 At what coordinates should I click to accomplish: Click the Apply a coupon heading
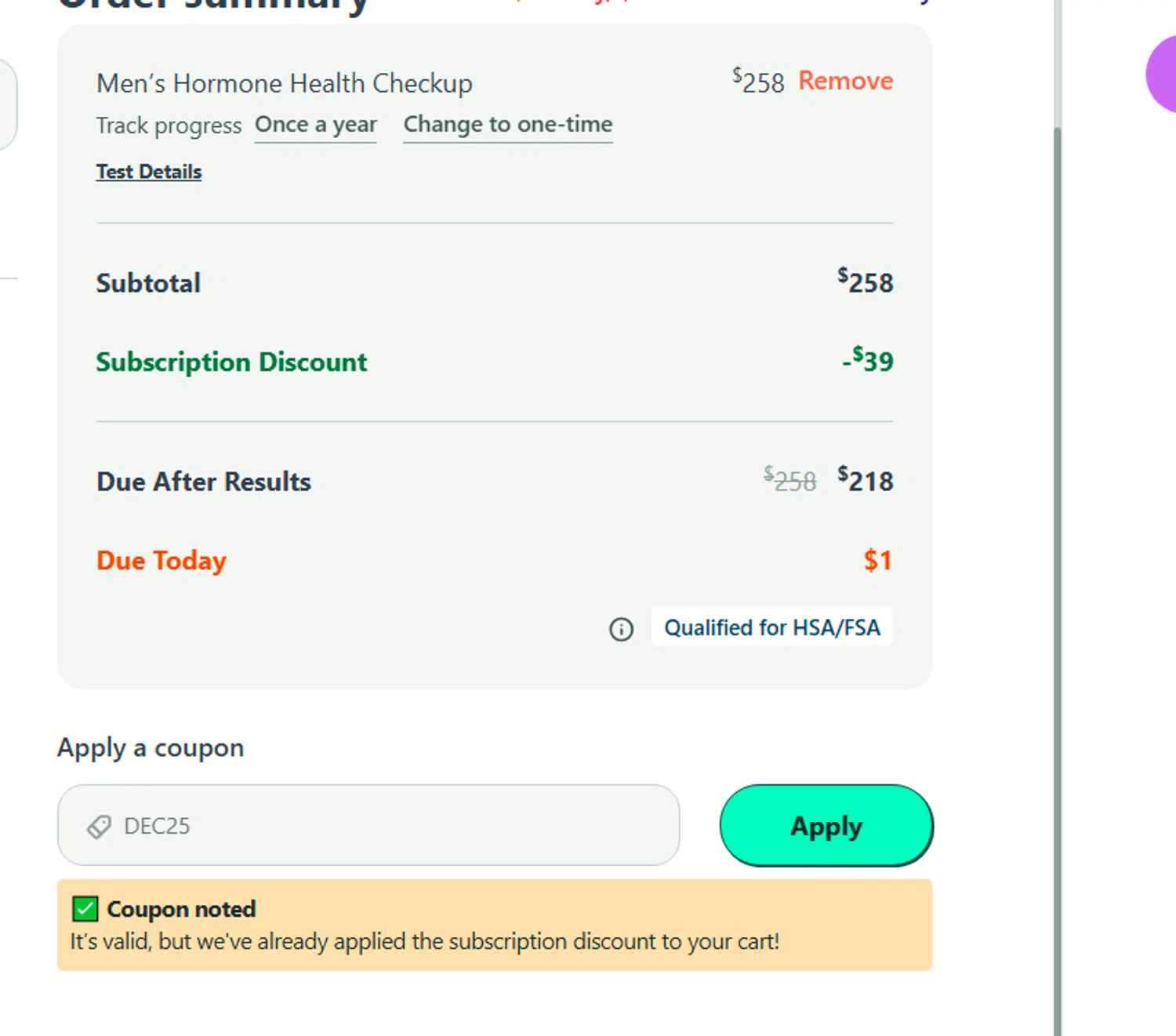coord(151,748)
